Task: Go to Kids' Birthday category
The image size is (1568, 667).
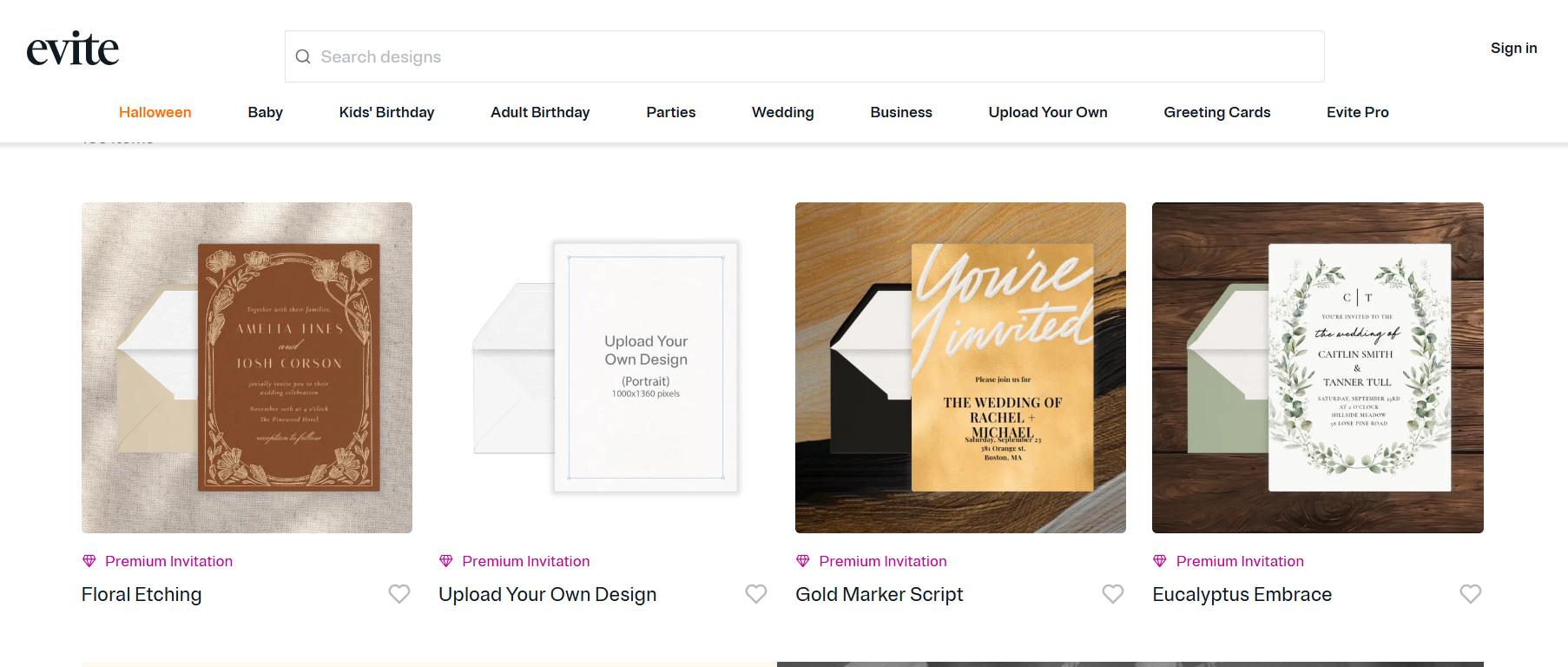Action: (386, 112)
